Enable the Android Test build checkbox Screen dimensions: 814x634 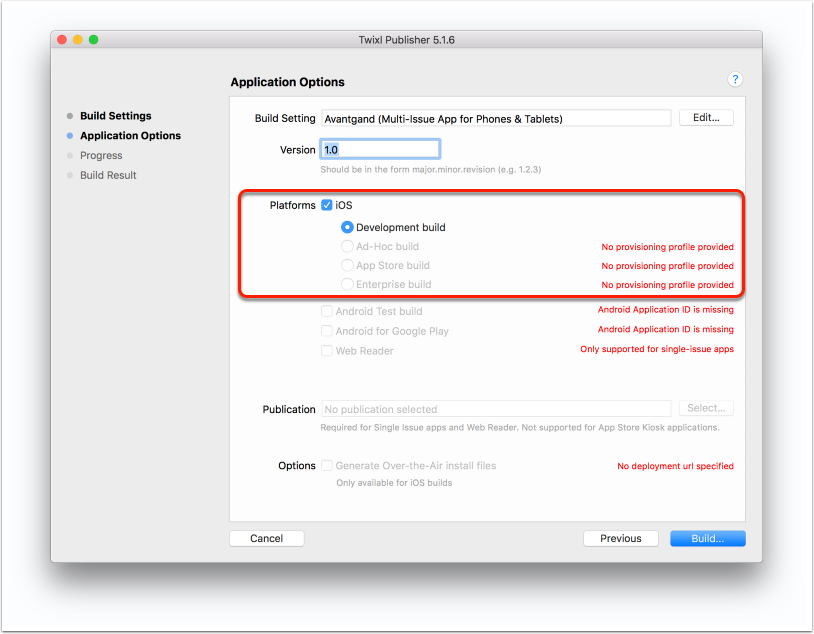[x=327, y=311]
